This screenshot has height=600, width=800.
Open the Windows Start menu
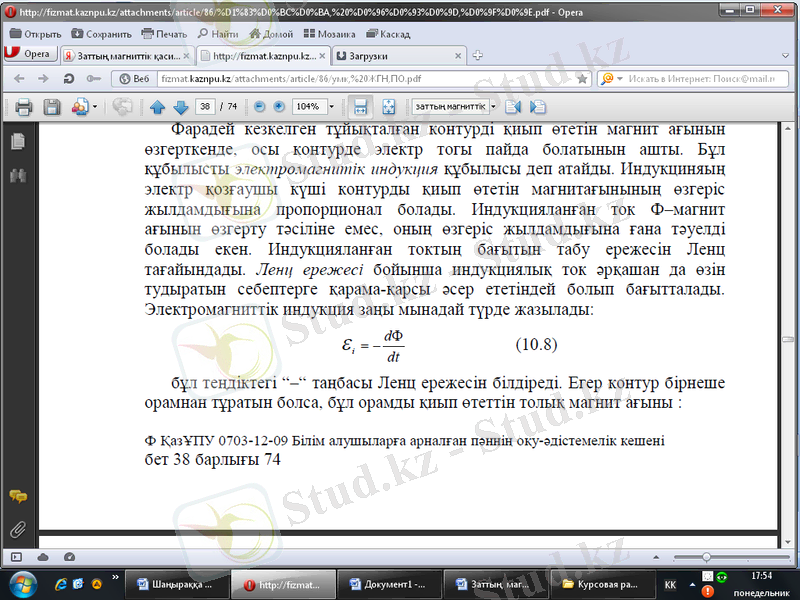(23, 585)
